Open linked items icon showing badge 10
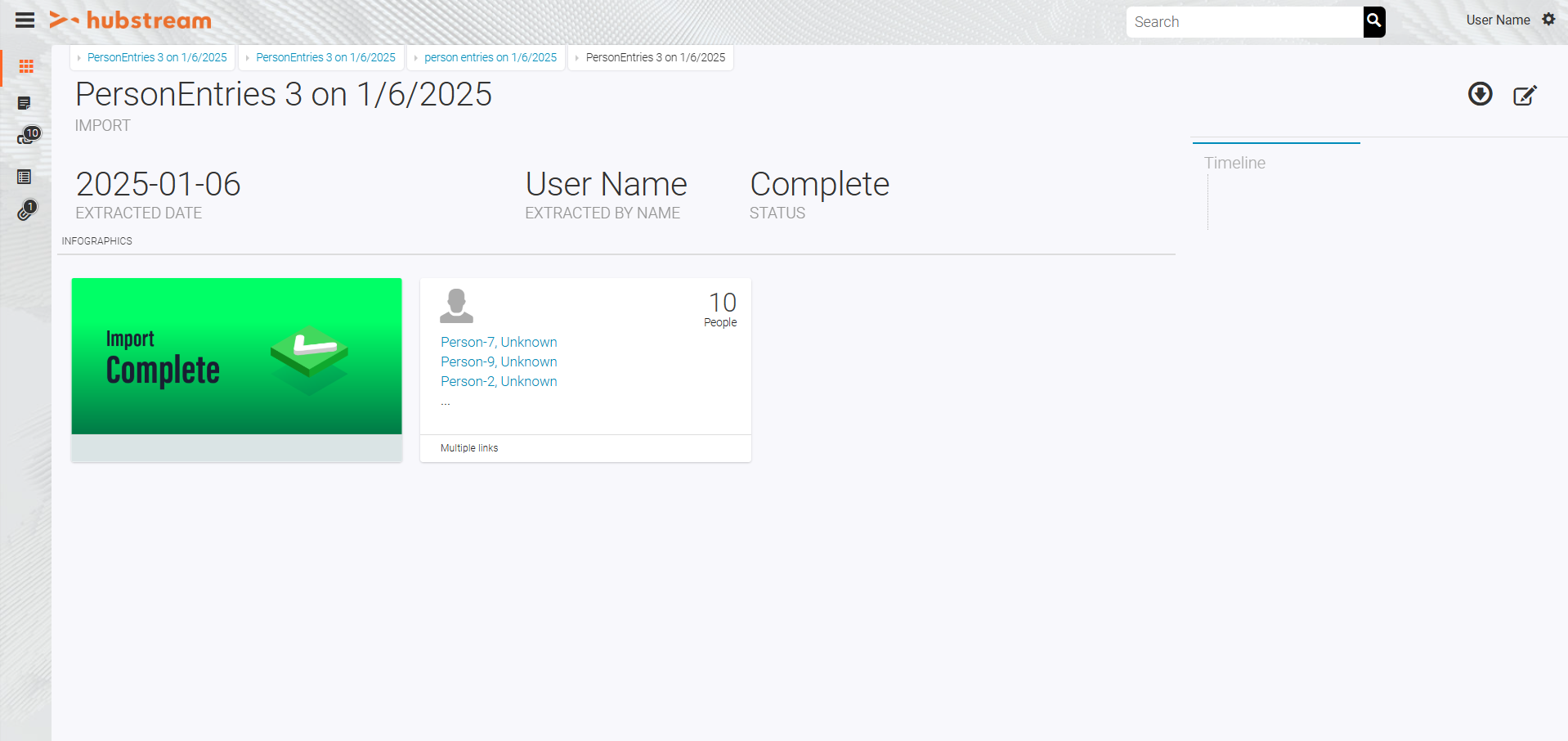Viewport: 1568px width, 741px height. click(24, 137)
